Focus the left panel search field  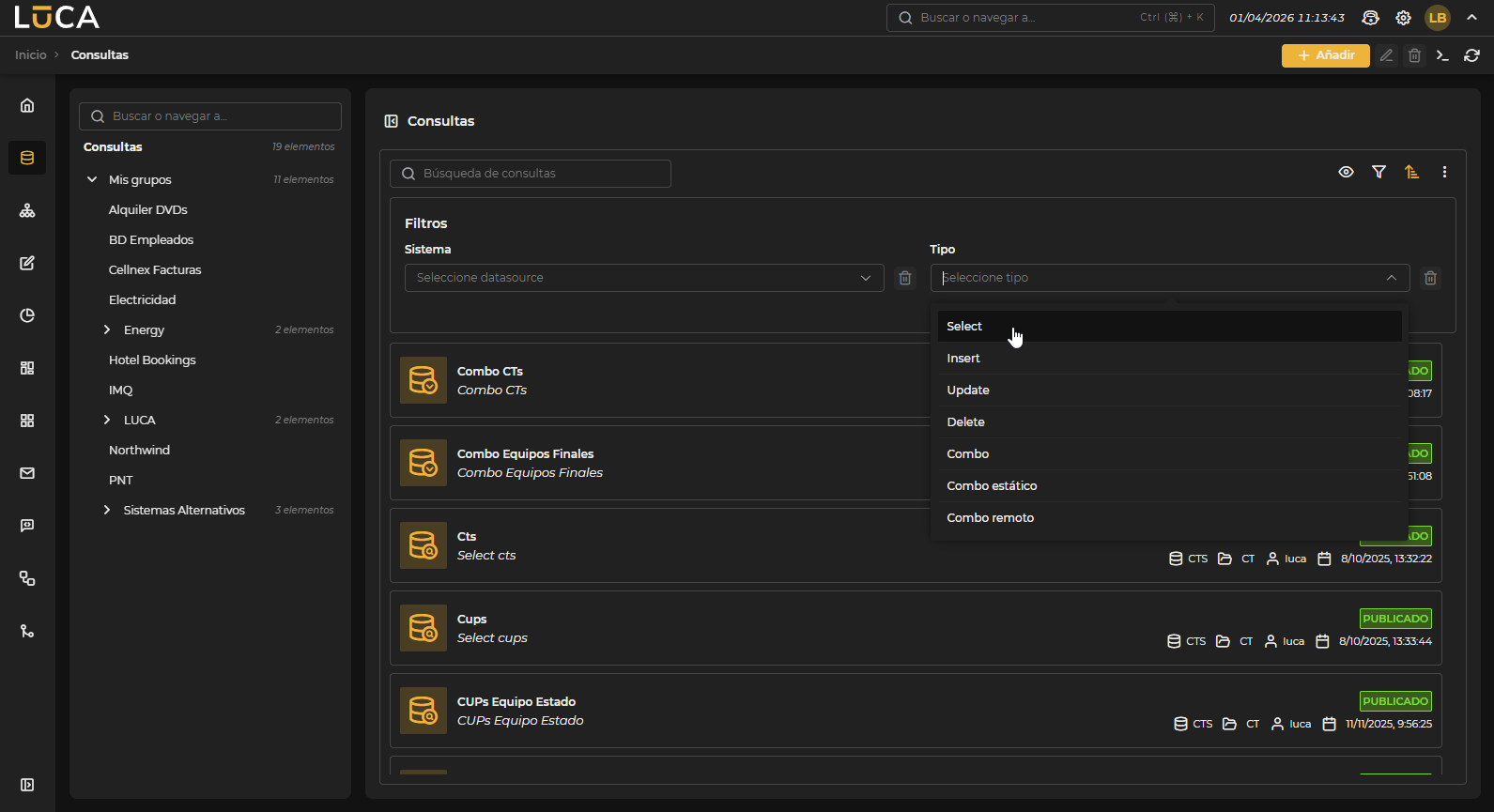[210, 116]
